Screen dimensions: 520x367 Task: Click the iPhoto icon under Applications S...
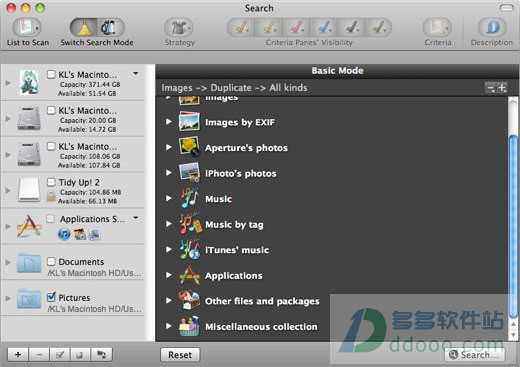coord(80,234)
